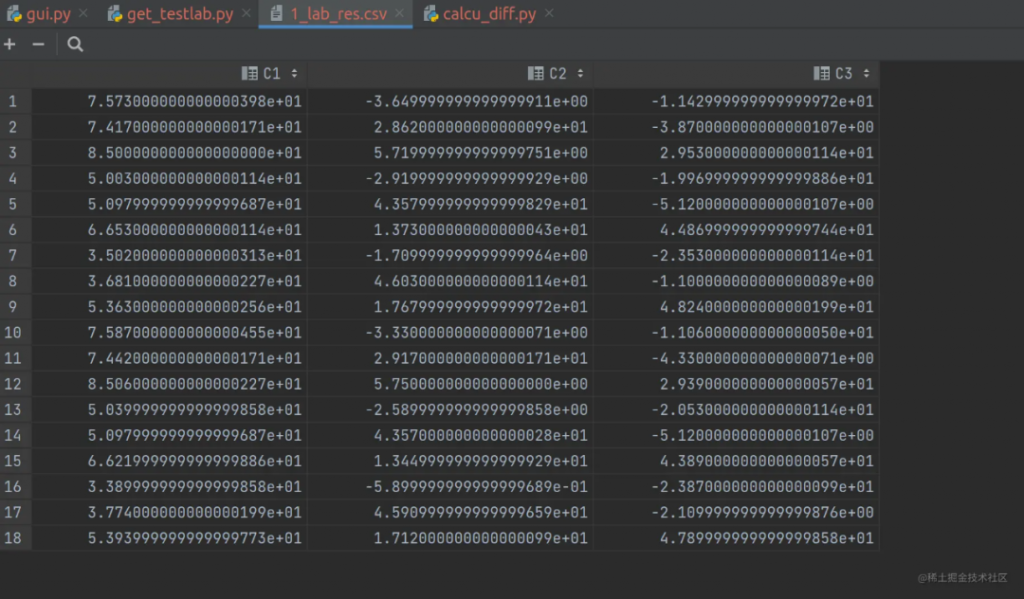Click cell 4.82400000000000199e+01 in row 9

click(x=736, y=307)
